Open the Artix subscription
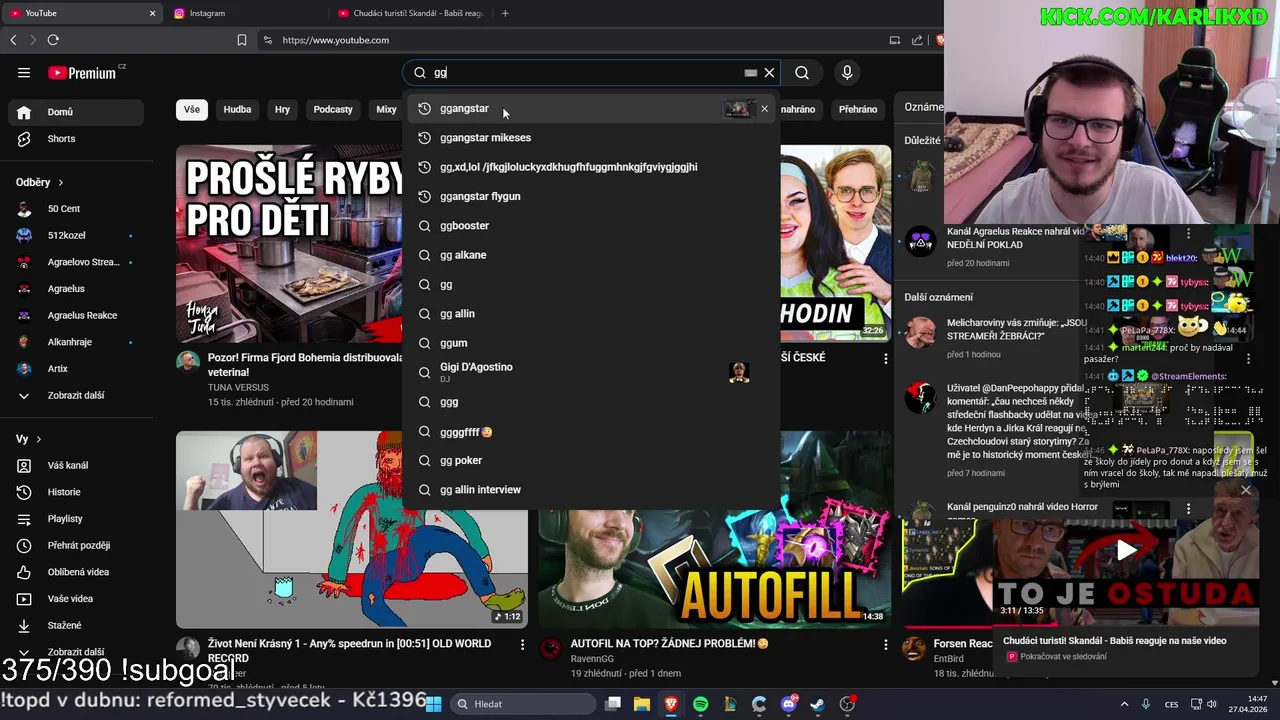Image resolution: width=1280 pixels, height=720 pixels. coord(77,369)
